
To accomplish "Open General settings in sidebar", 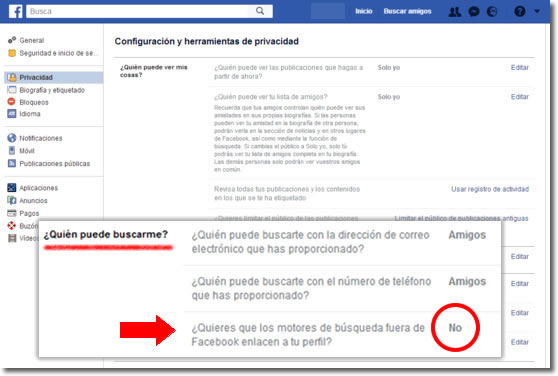I will coord(32,41).
